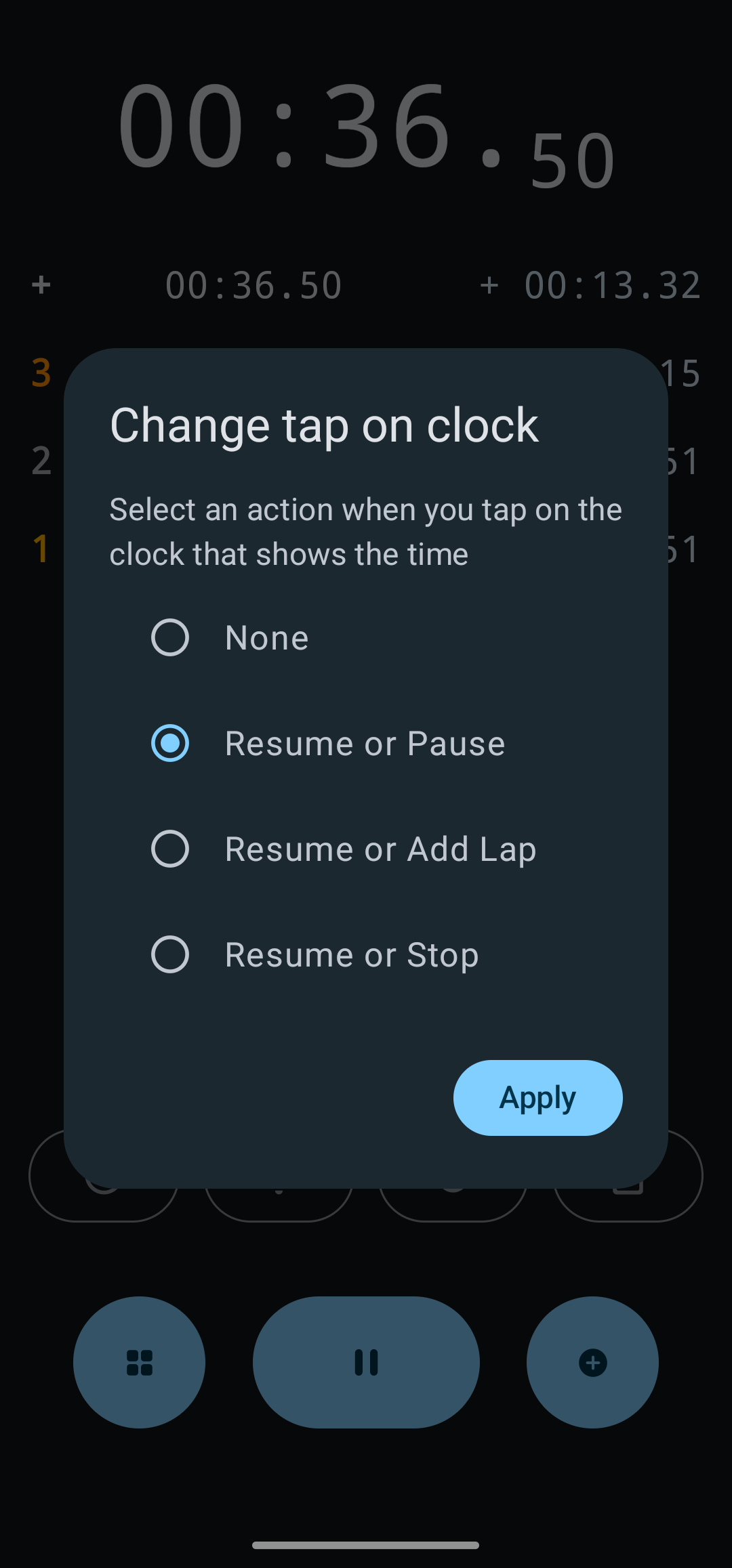Tap the plus sign left of total time
732x1568 pixels.
click(x=41, y=285)
